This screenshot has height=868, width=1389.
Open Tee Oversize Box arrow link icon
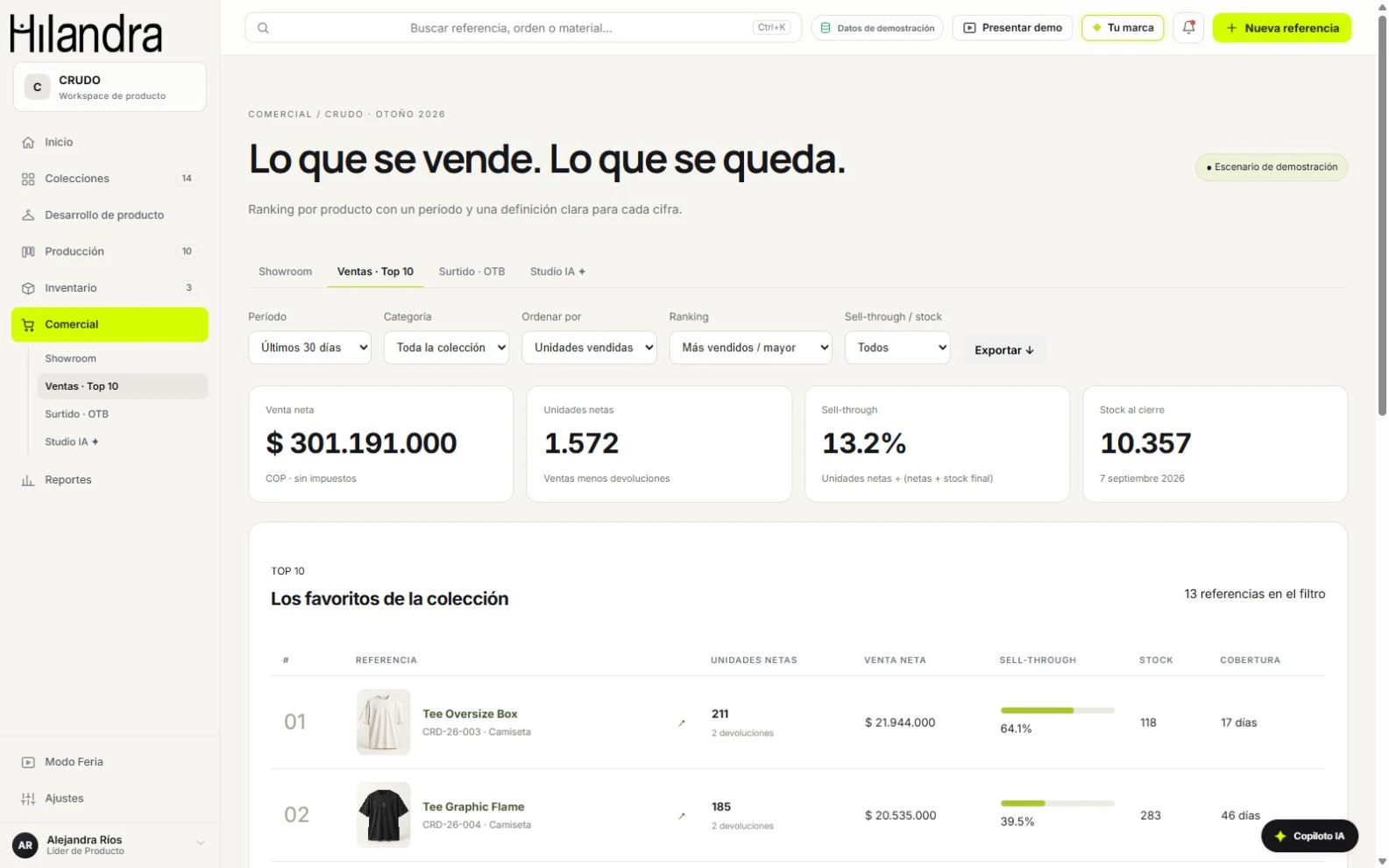[682, 723]
